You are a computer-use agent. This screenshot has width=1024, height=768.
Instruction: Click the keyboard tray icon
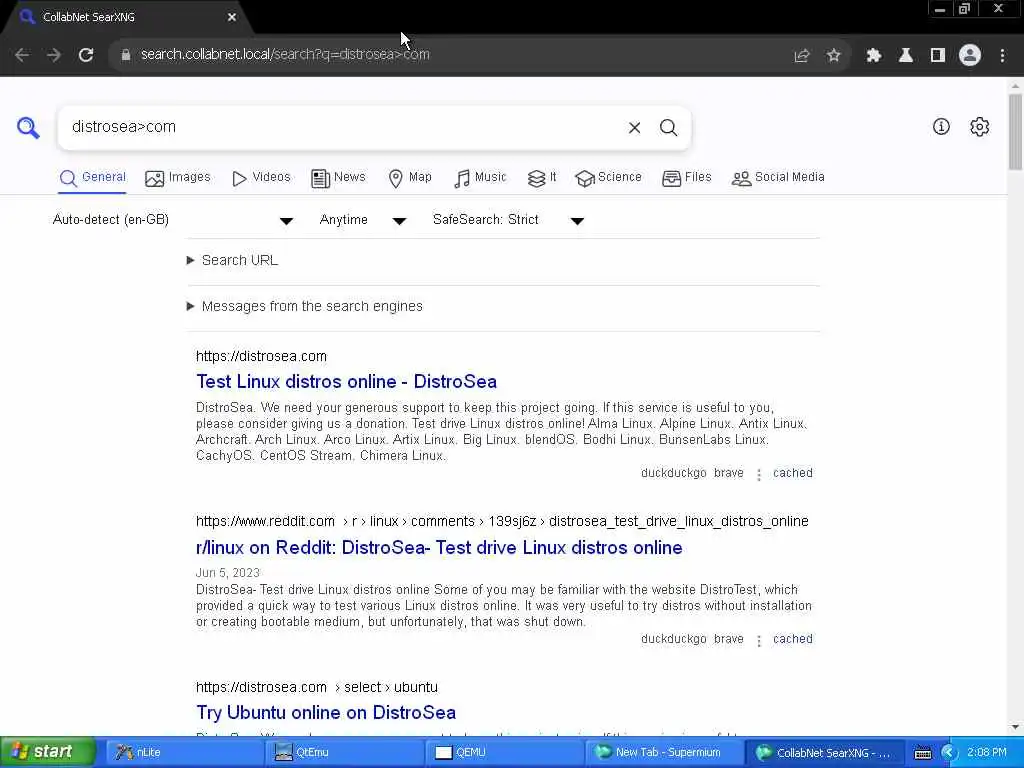point(922,754)
